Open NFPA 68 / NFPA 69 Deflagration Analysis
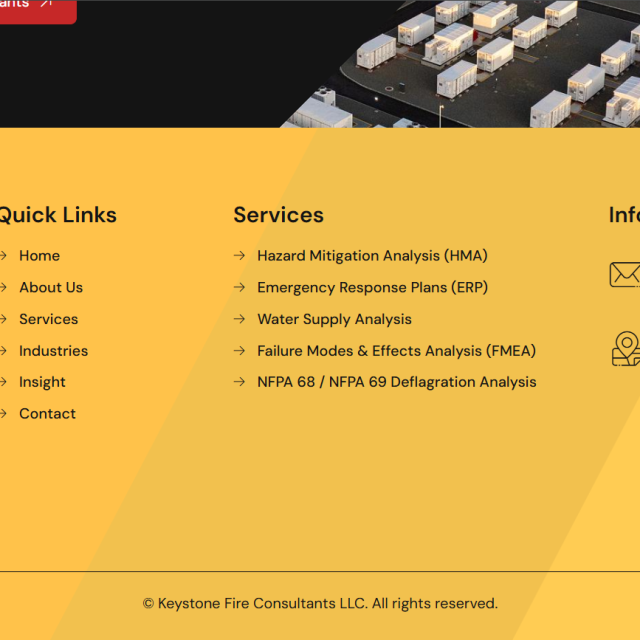The width and height of the screenshot is (640, 640). click(397, 382)
